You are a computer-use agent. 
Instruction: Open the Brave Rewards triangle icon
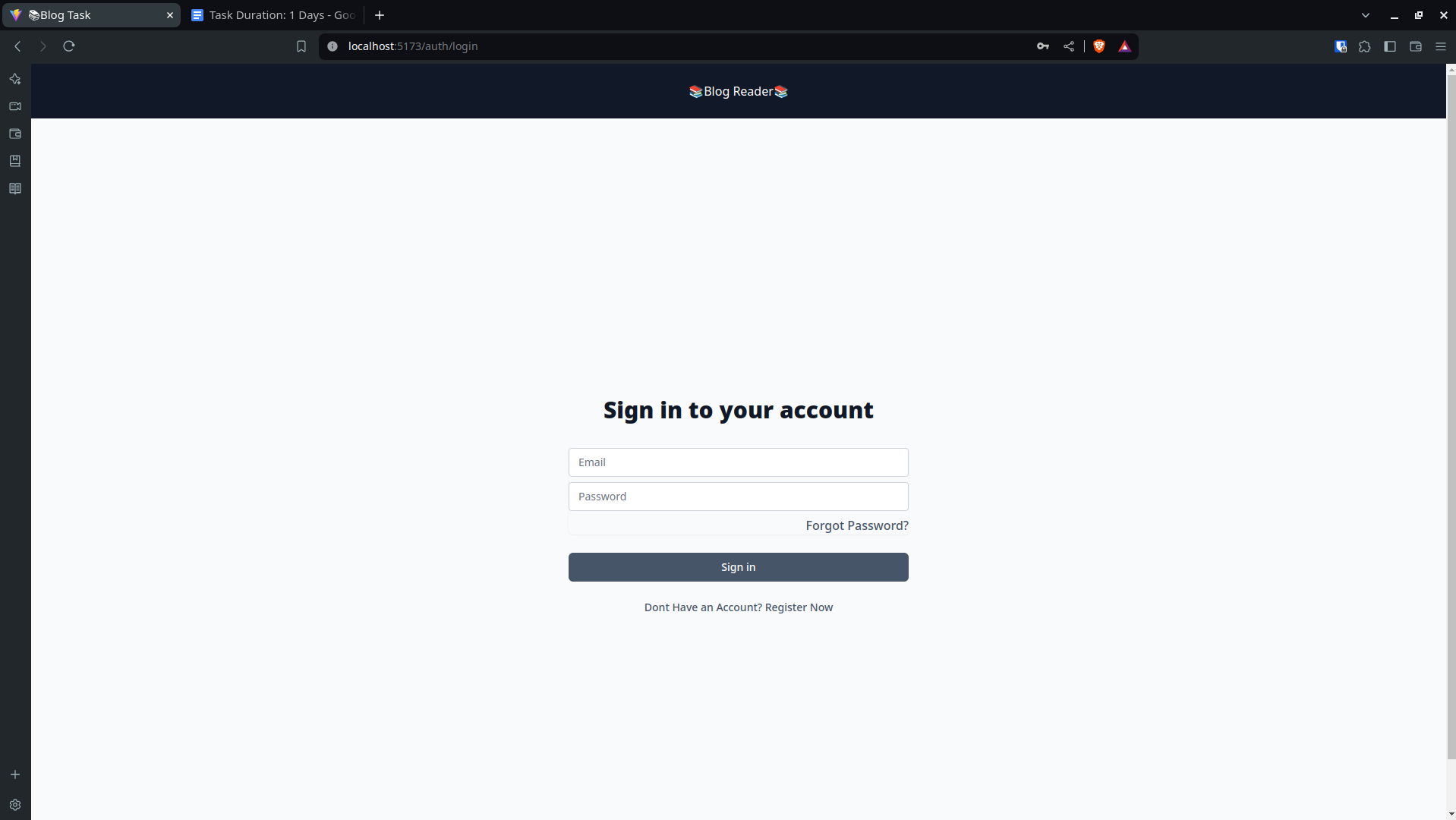1124,46
